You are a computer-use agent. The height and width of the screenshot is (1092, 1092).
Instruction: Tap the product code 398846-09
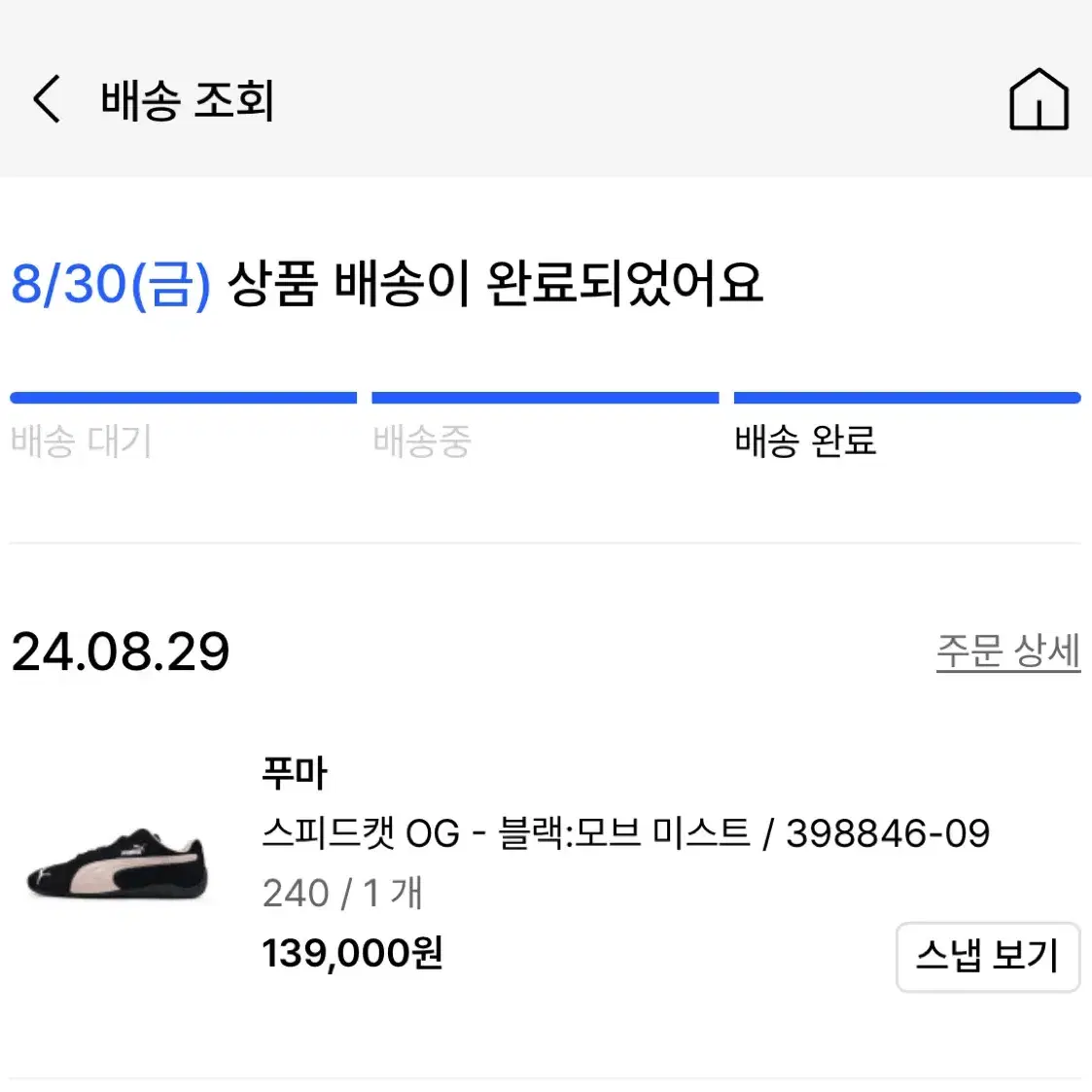[888, 833]
